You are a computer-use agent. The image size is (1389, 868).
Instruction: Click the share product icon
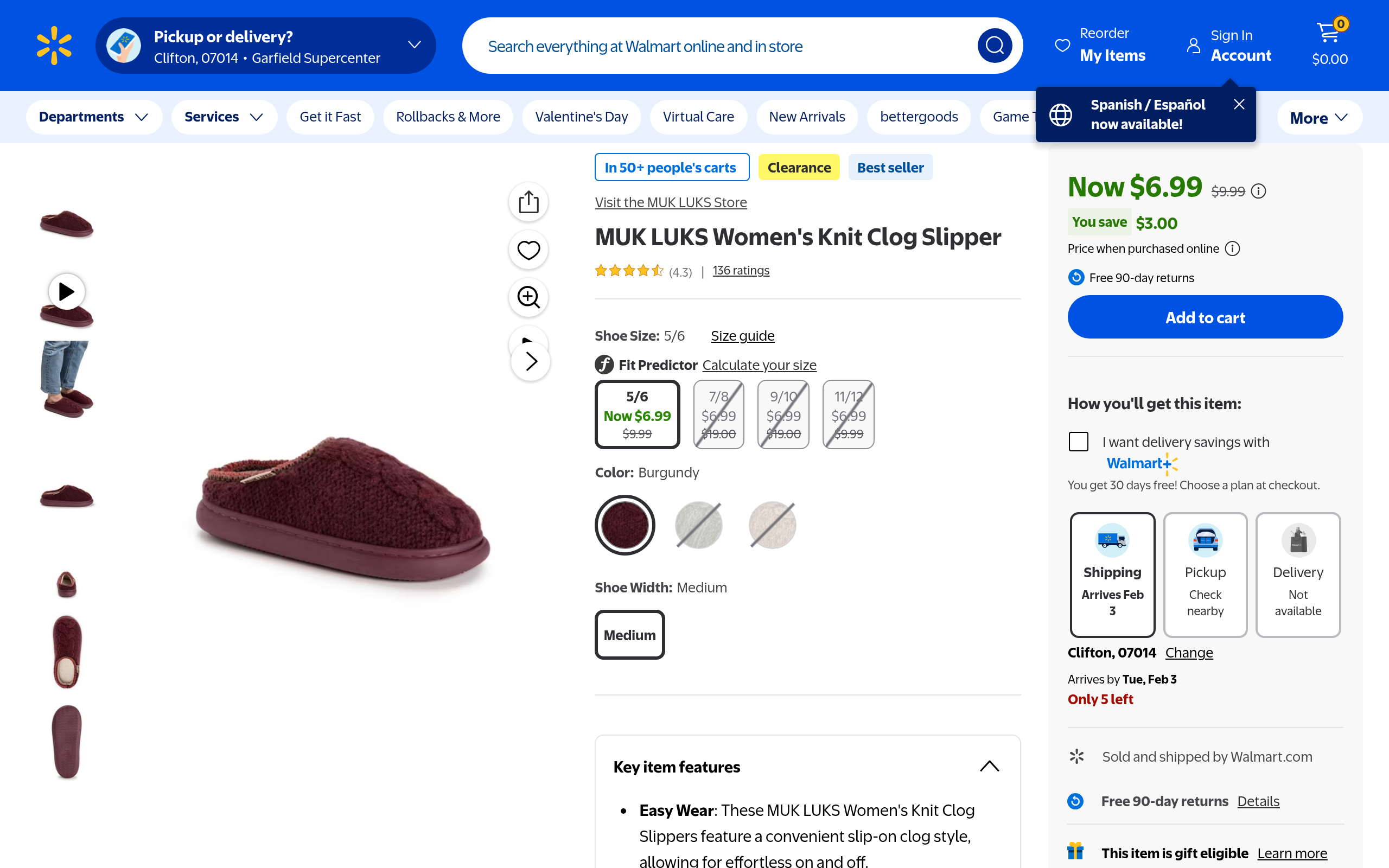click(528, 202)
